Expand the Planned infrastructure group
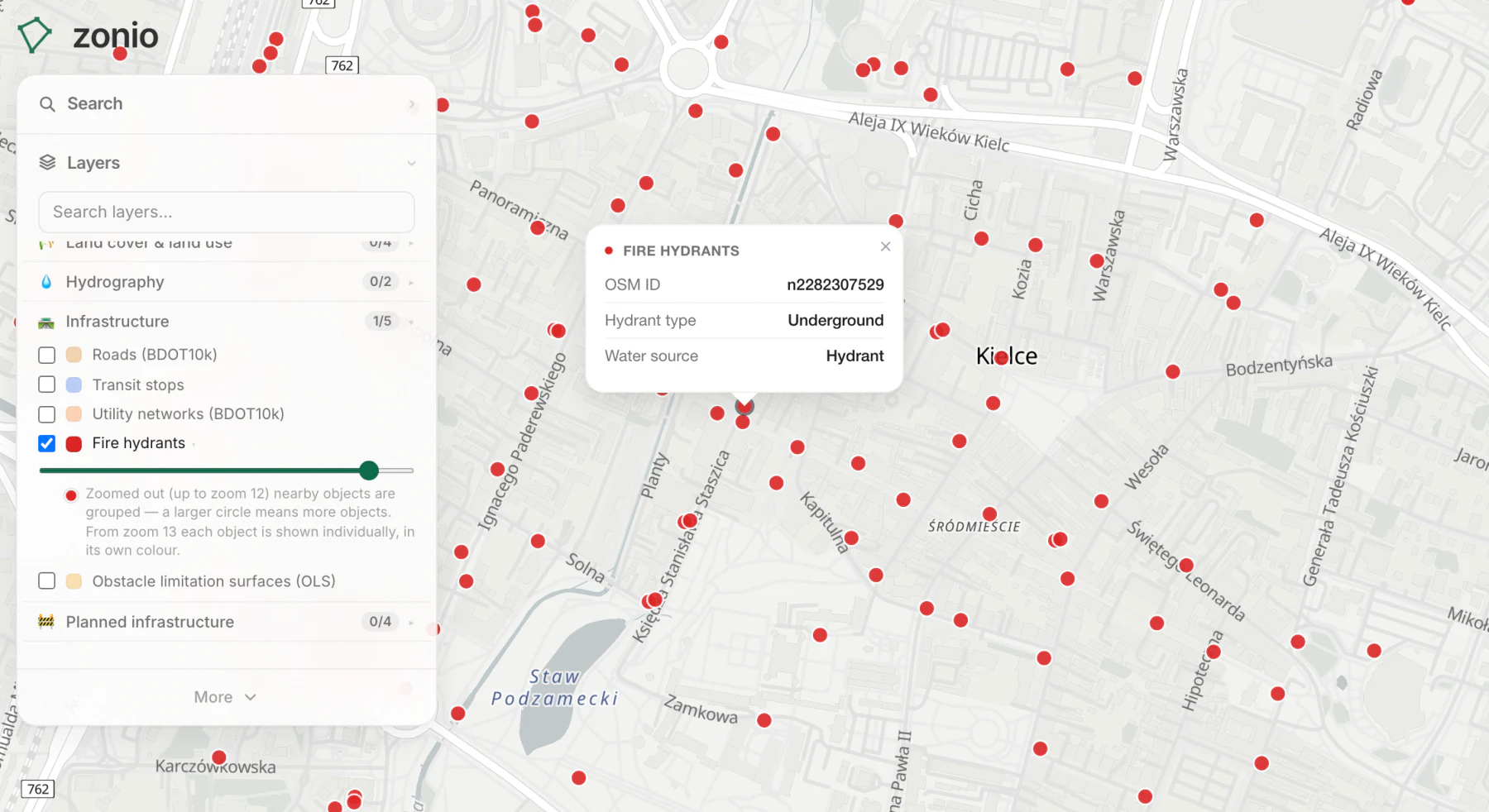 [227, 622]
